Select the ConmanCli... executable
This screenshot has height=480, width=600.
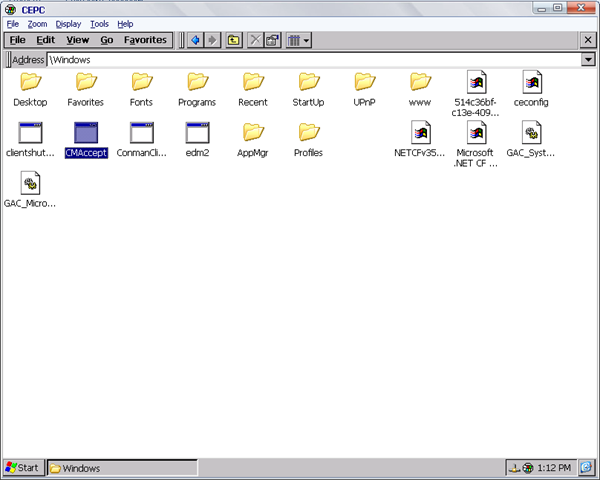(x=142, y=140)
